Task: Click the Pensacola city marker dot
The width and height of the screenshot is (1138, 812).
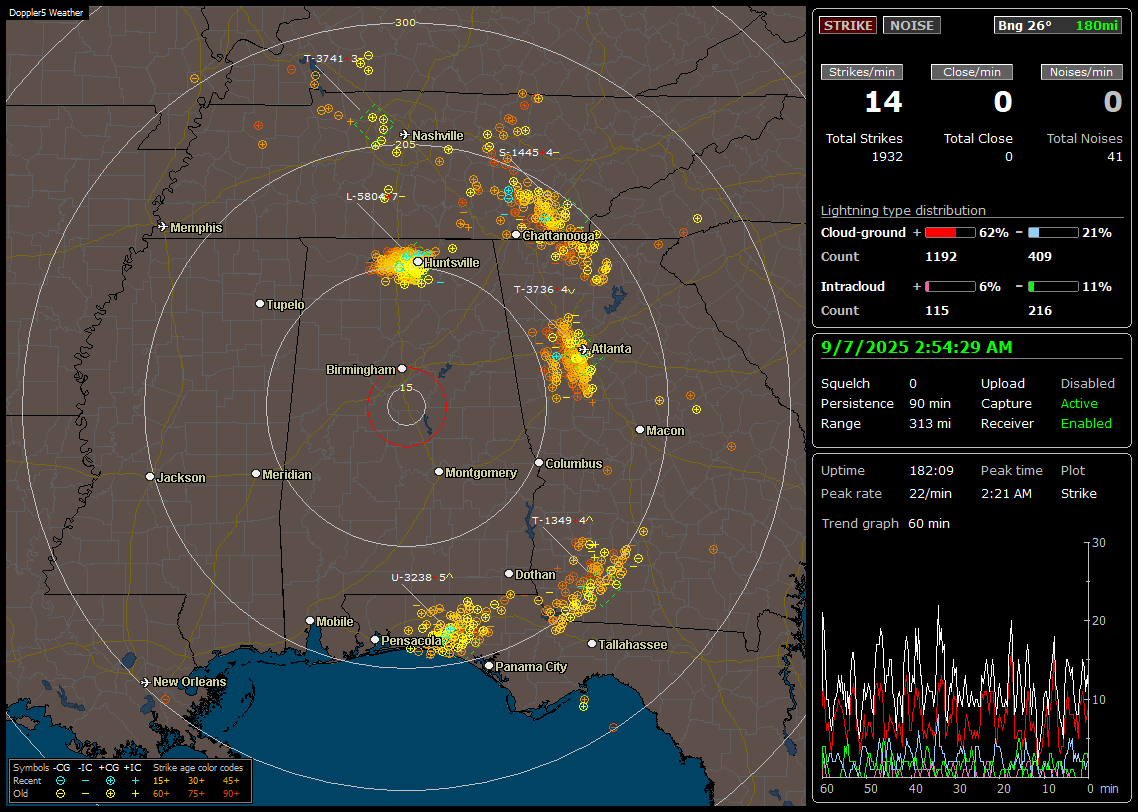Action: pyautogui.click(x=374, y=639)
